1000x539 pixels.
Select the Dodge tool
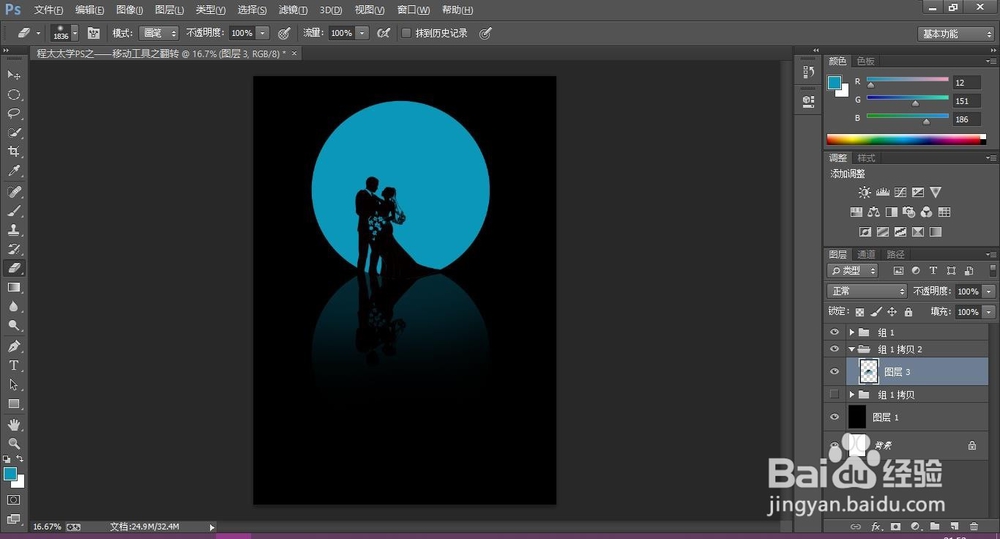(13, 326)
